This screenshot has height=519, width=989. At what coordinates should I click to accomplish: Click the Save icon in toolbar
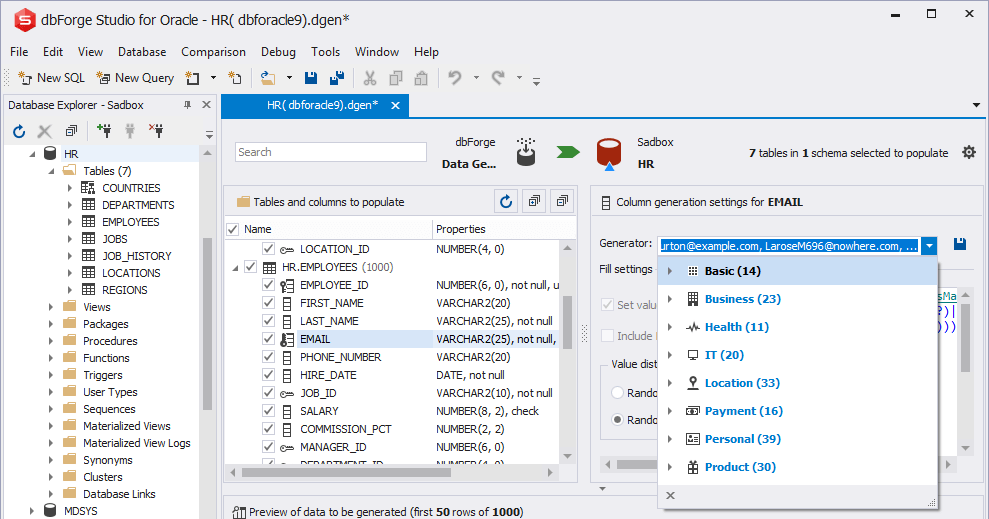click(x=311, y=78)
